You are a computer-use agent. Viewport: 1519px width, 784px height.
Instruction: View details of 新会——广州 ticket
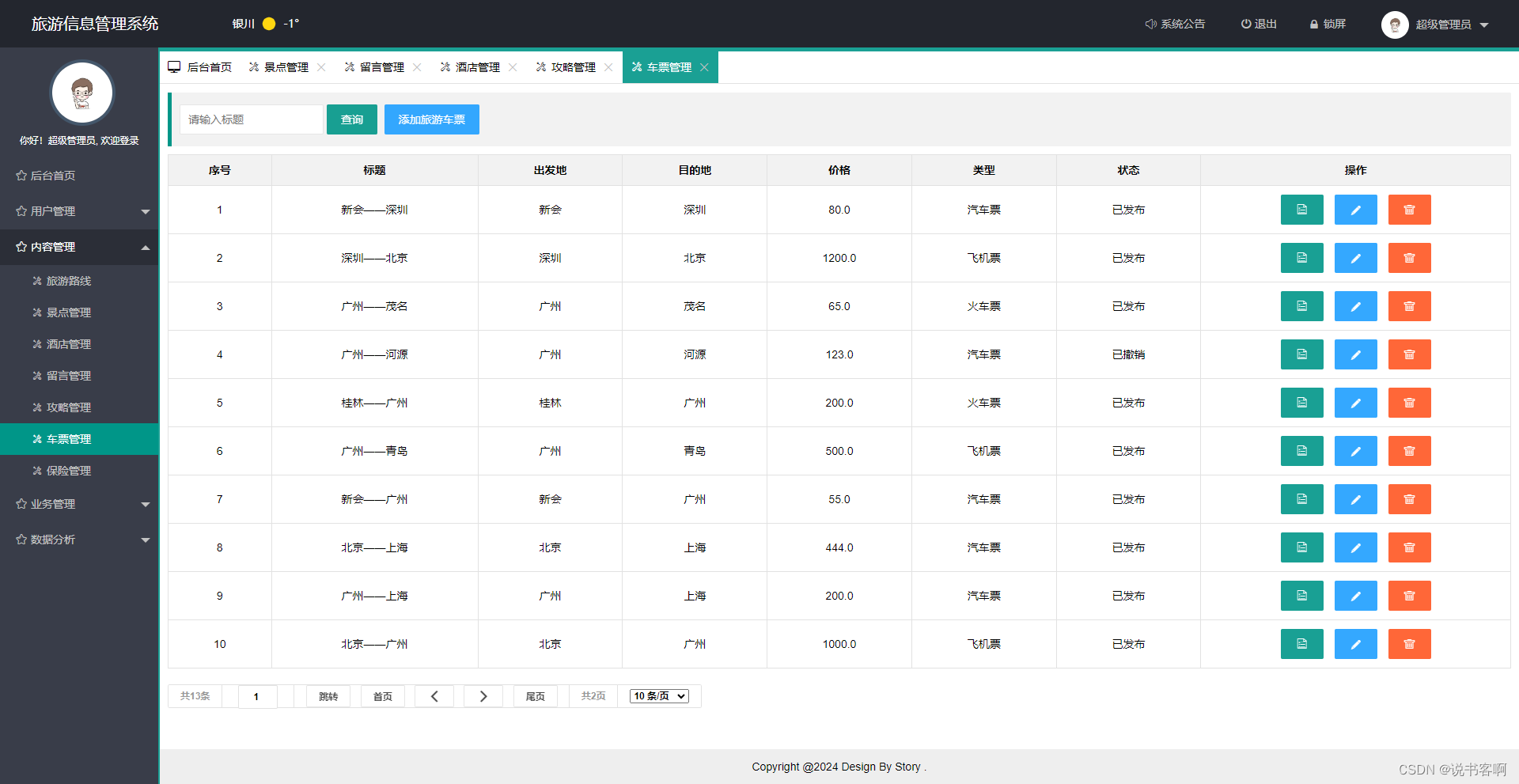pyautogui.click(x=1301, y=499)
